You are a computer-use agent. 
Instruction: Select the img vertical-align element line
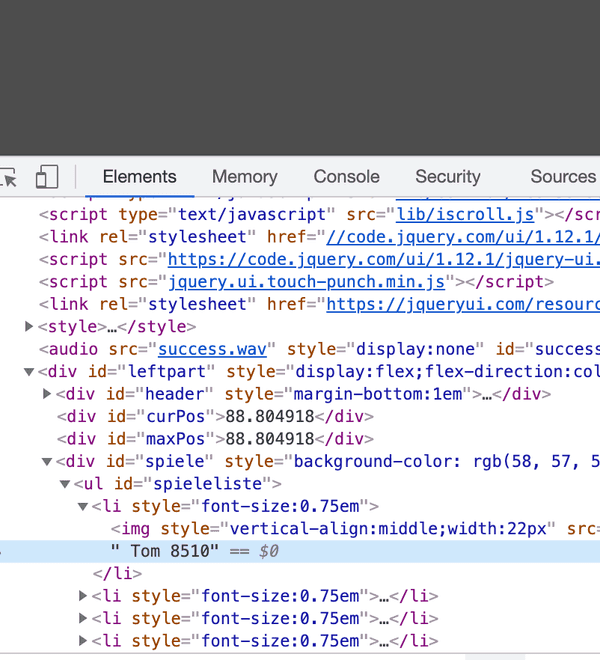330,529
